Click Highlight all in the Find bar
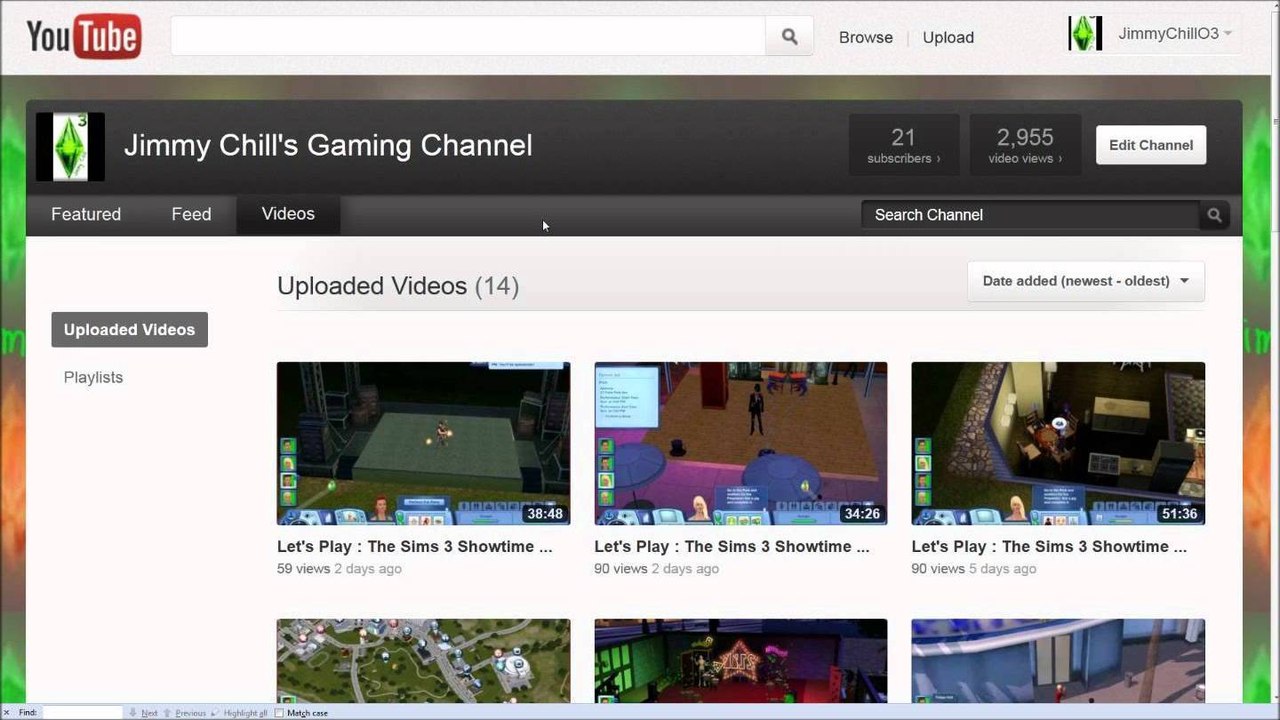This screenshot has height=720, width=1280. coord(240,713)
